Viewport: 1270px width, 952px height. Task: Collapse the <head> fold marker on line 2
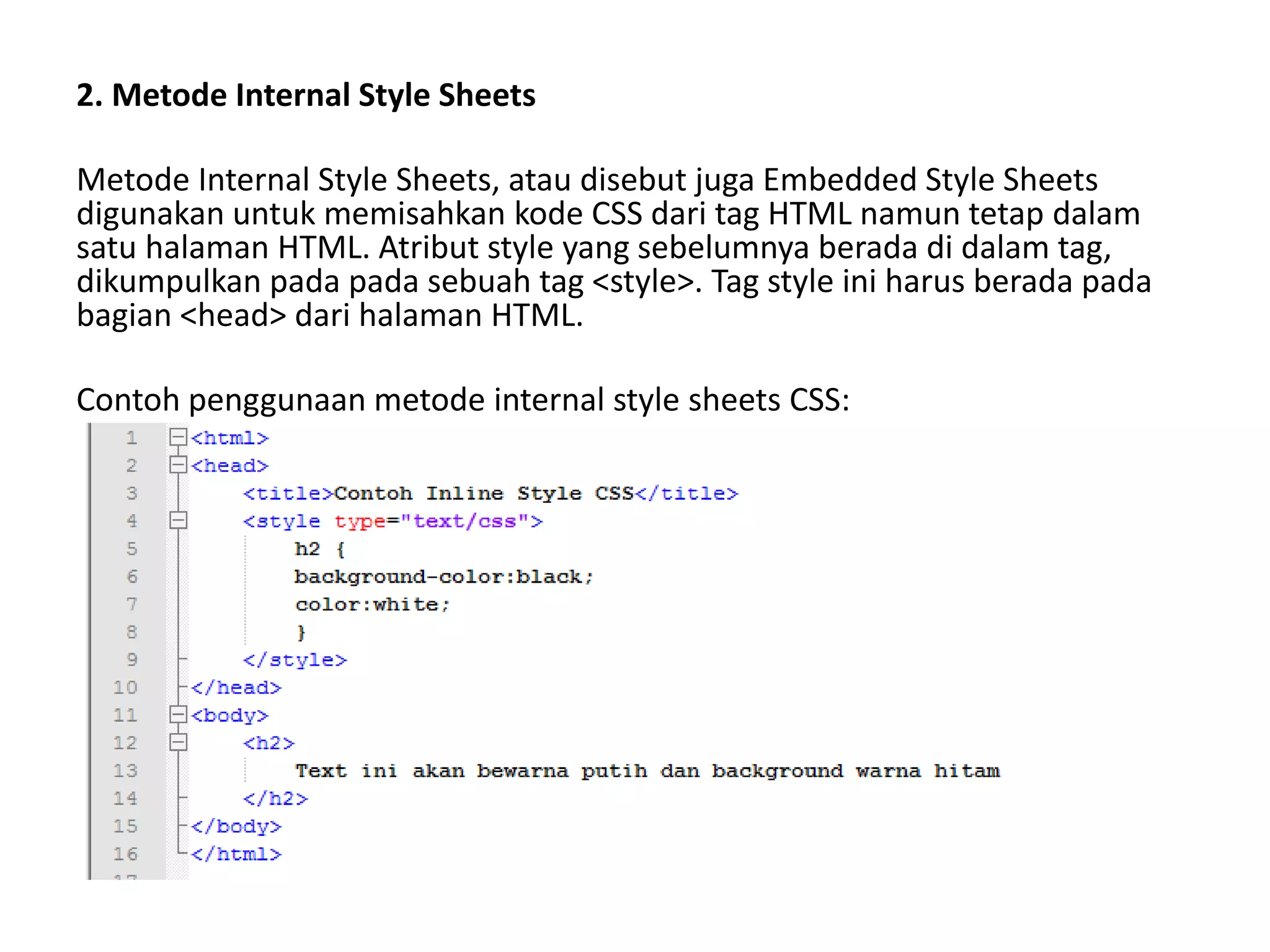pyautogui.click(x=178, y=465)
